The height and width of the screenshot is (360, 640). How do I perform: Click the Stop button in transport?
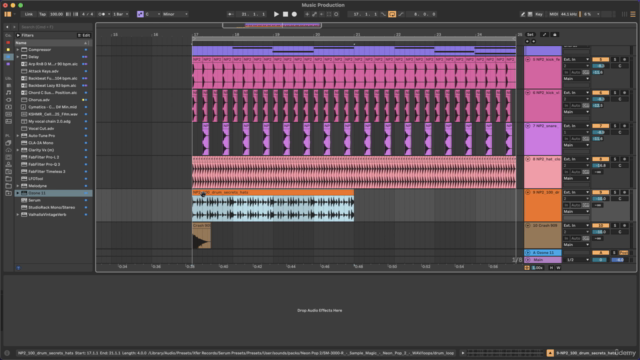click(x=285, y=14)
